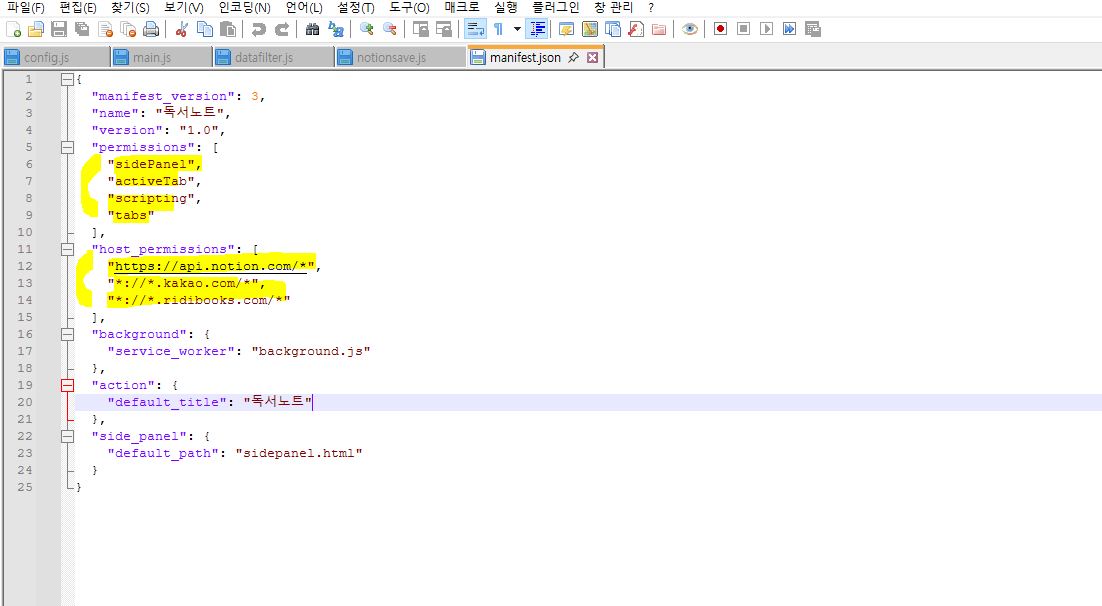Toggle the indent guide button
Screen dimensions: 1102x606
pyautogui.click(x=538, y=30)
